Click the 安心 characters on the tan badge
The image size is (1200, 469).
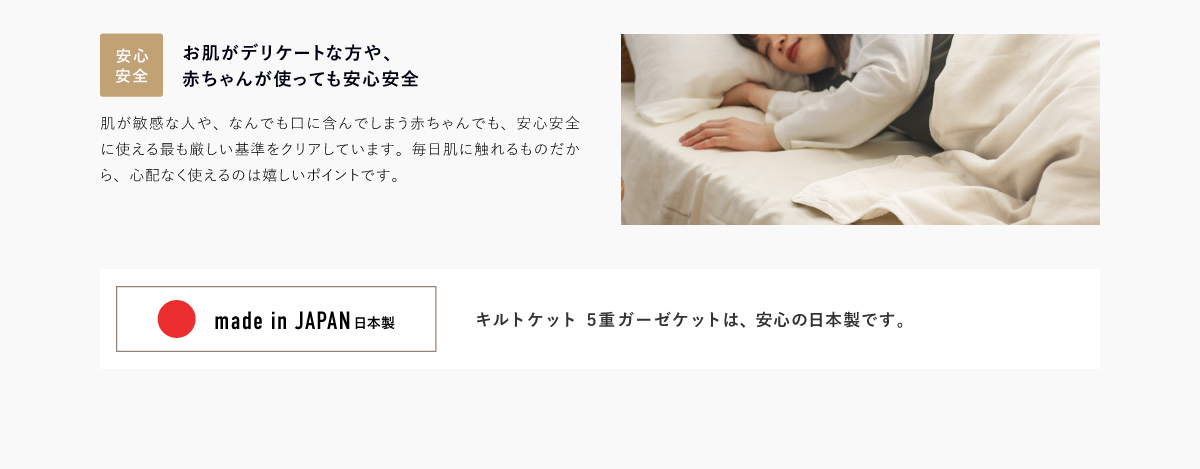coord(132,55)
